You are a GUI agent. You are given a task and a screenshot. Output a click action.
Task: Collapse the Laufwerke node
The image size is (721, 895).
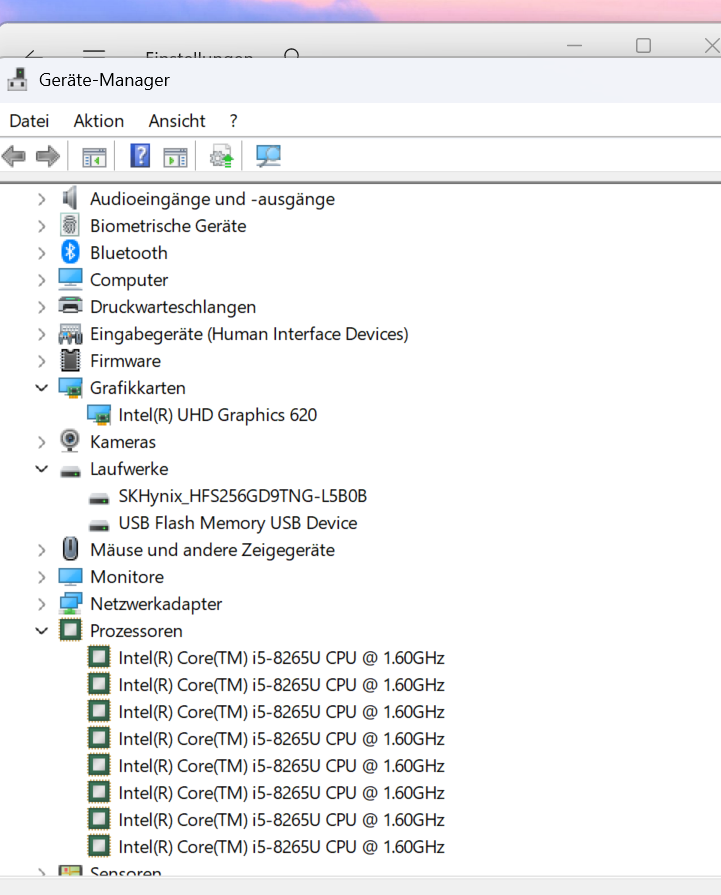click(41, 469)
